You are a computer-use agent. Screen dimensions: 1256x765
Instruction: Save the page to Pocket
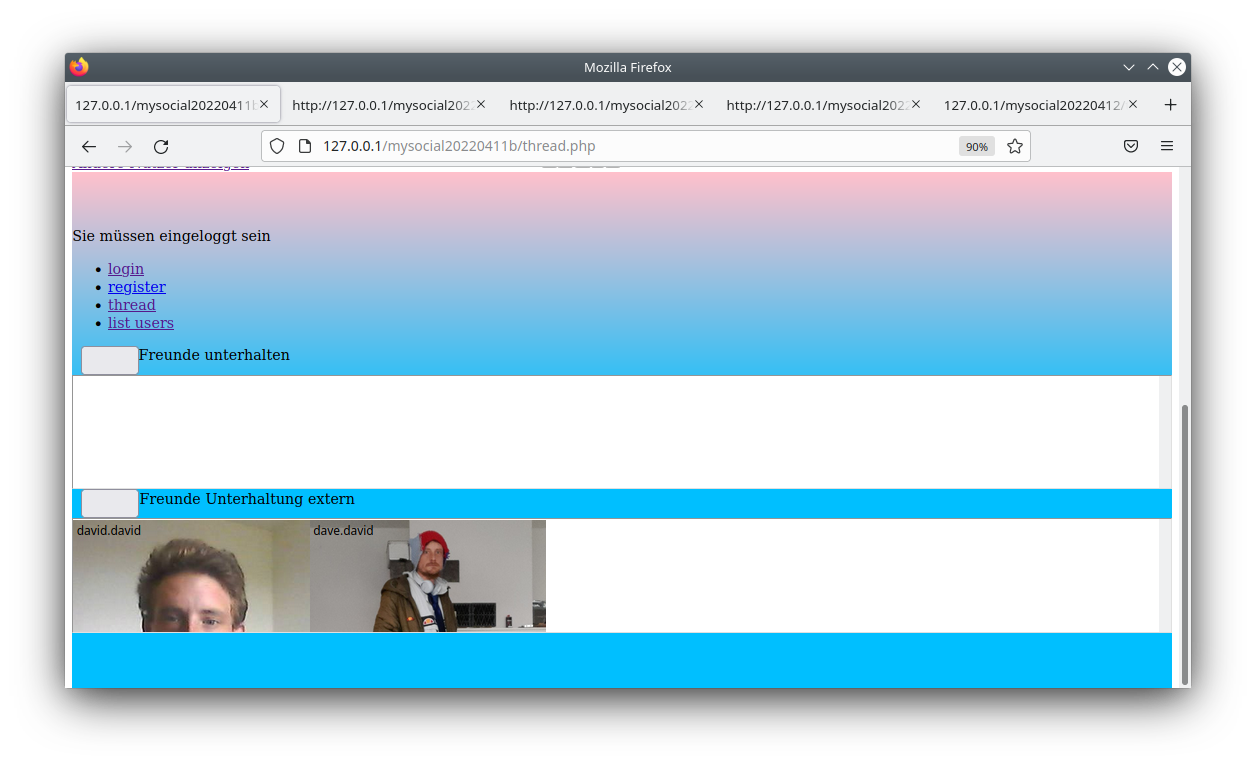pyautogui.click(x=1131, y=146)
